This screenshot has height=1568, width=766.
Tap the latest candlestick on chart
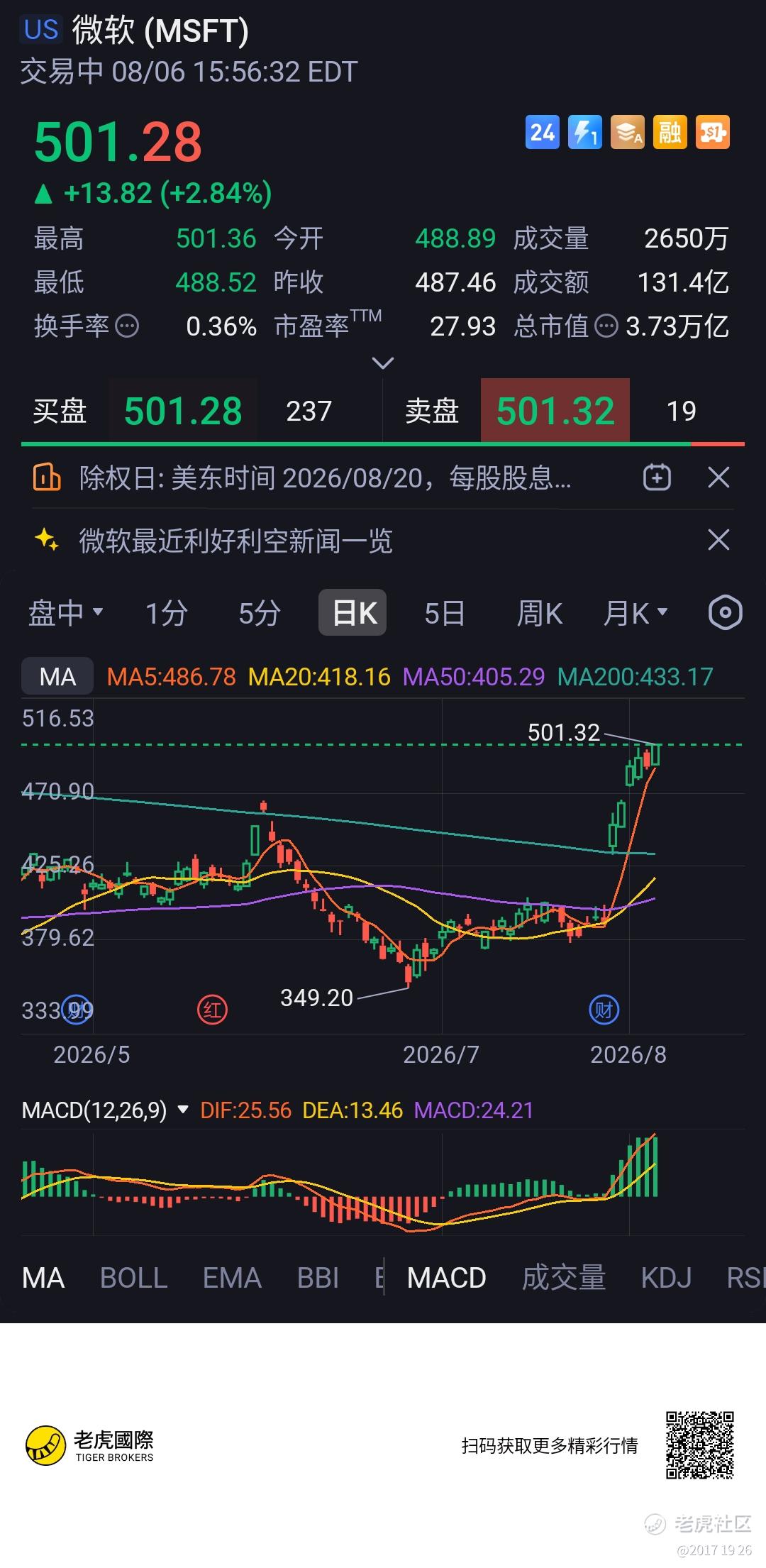coord(656,755)
